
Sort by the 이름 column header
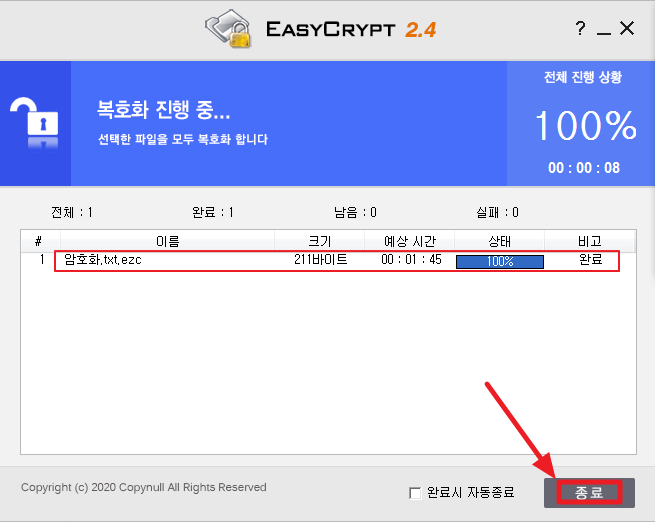pyautogui.click(x=168, y=241)
